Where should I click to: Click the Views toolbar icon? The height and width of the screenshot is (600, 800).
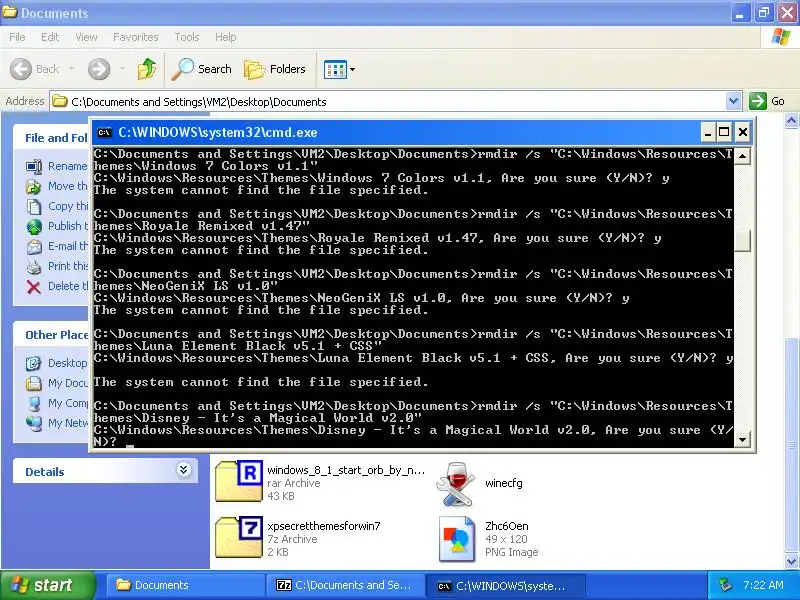tap(335, 69)
